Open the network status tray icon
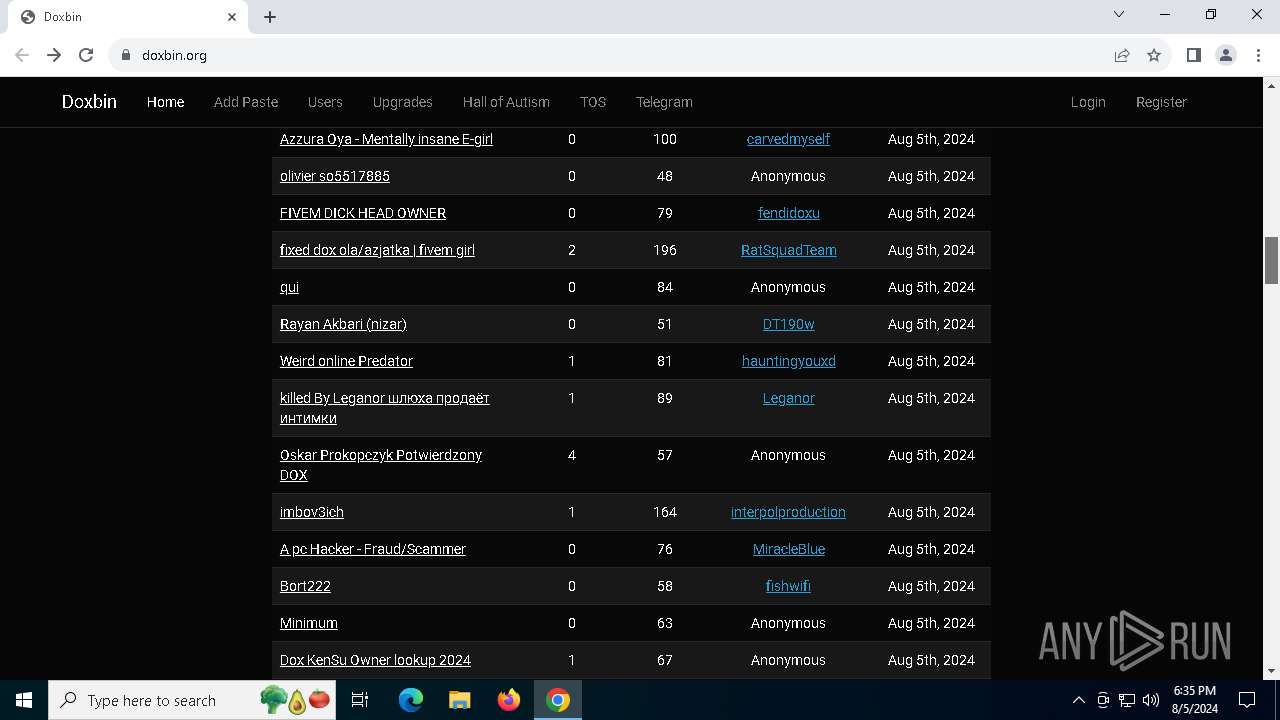The image size is (1280, 720). click(x=1127, y=700)
